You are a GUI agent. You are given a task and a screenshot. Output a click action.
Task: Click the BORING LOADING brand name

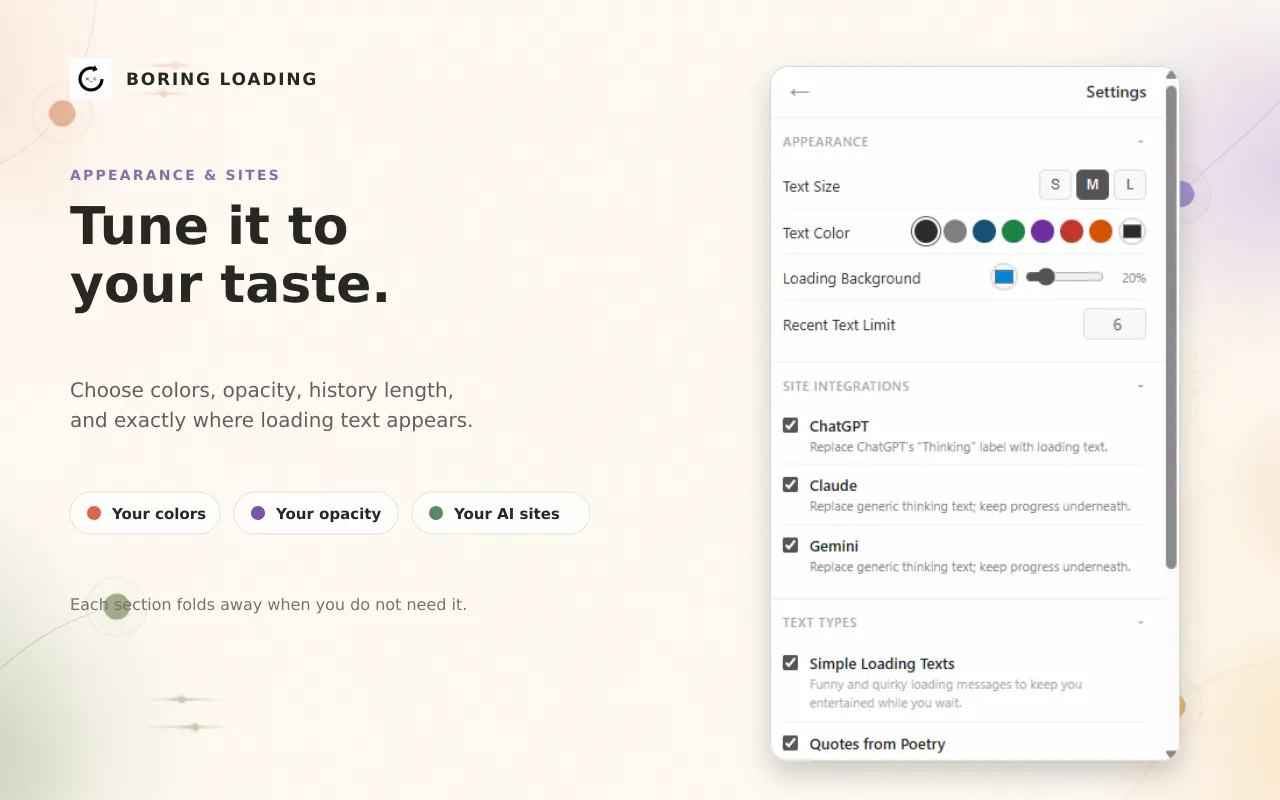pos(222,79)
